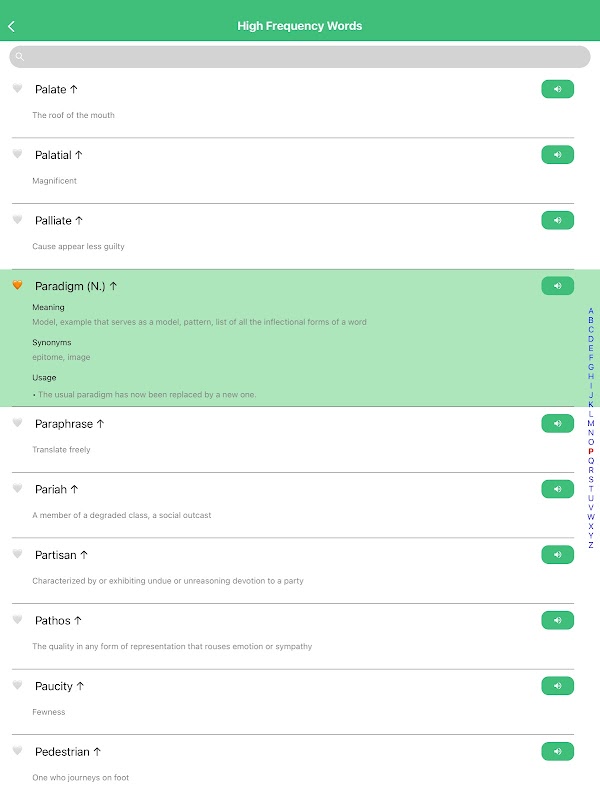
Task: Go back using the top-left arrow
Action: 12,26
